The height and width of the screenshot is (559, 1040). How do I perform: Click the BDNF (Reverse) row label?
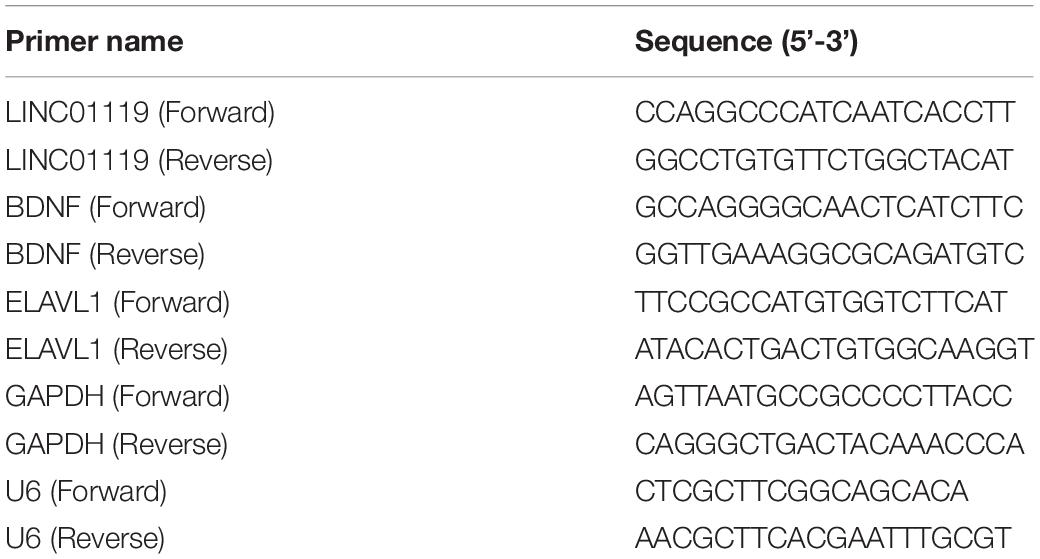click(x=105, y=255)
